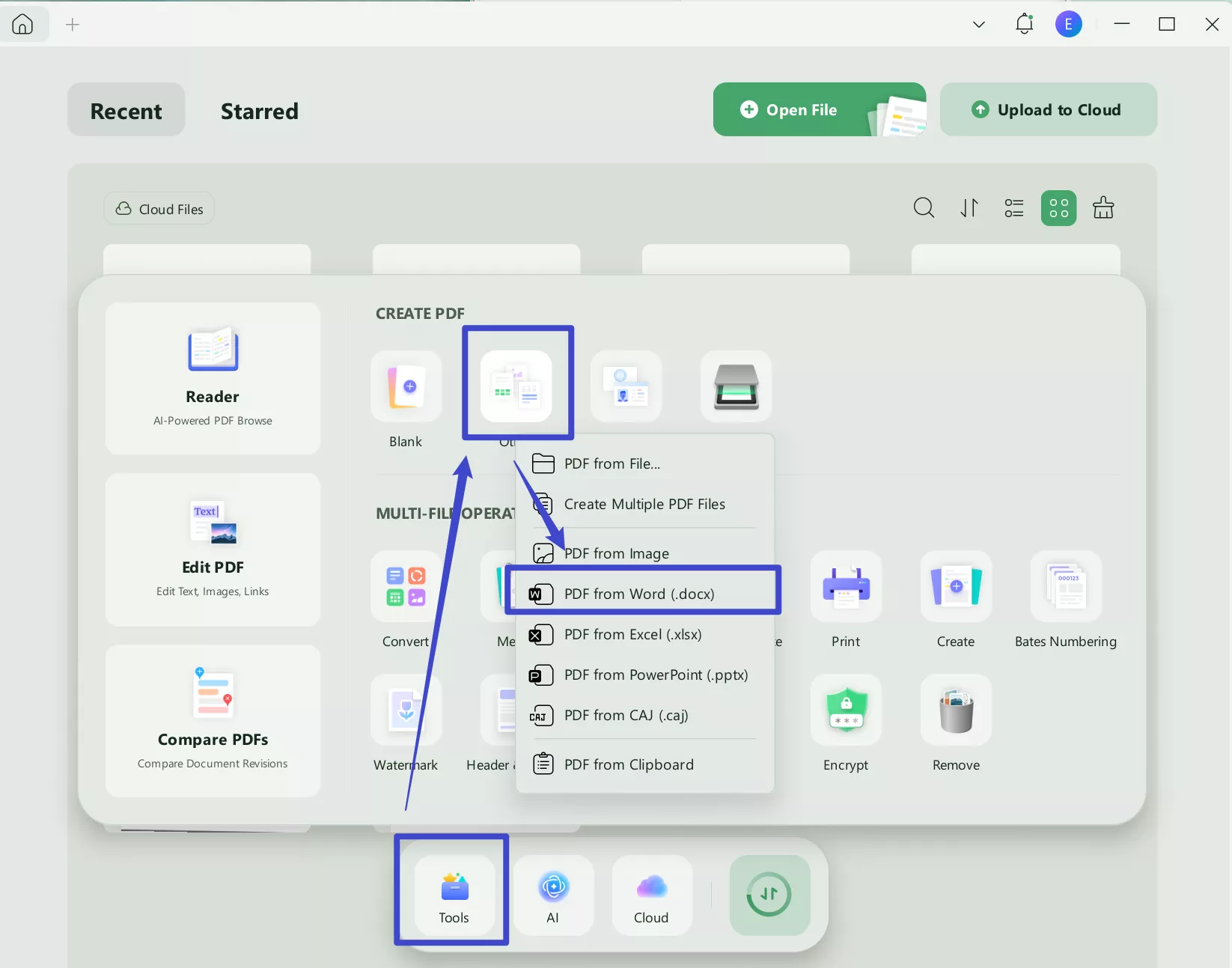The image size is (1232, 968).
Task: Open the Compare PDFs card
Action: pyautogui.click(x=213, y=720)
